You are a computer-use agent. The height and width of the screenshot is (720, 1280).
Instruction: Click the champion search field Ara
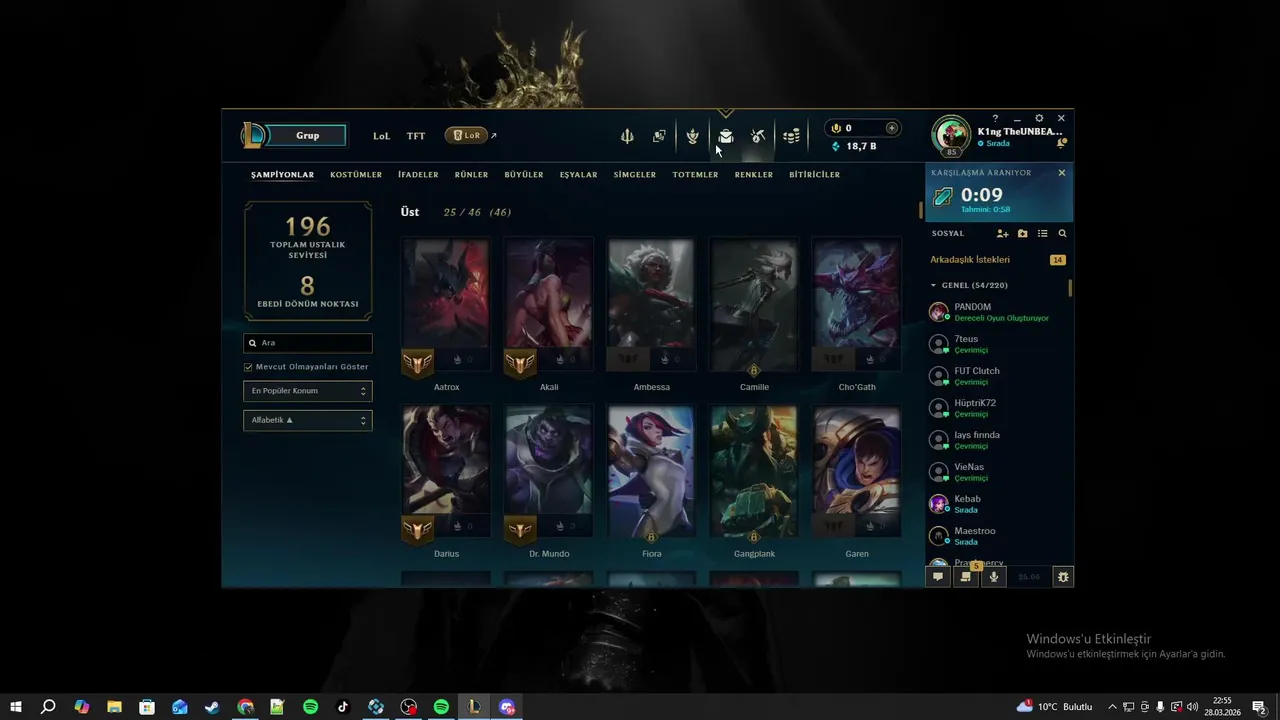308,343
